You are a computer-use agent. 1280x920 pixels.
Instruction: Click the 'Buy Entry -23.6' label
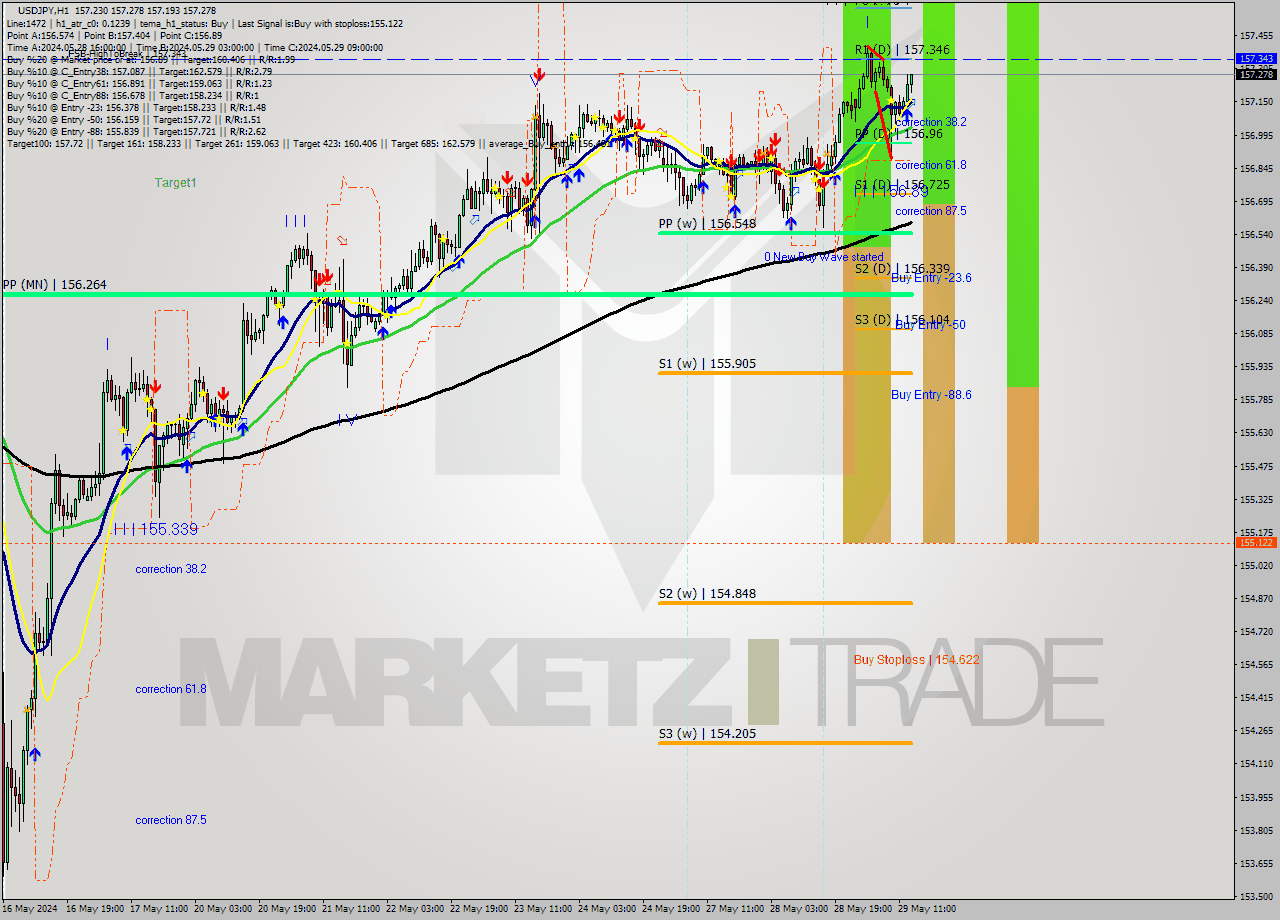[931, 278]
